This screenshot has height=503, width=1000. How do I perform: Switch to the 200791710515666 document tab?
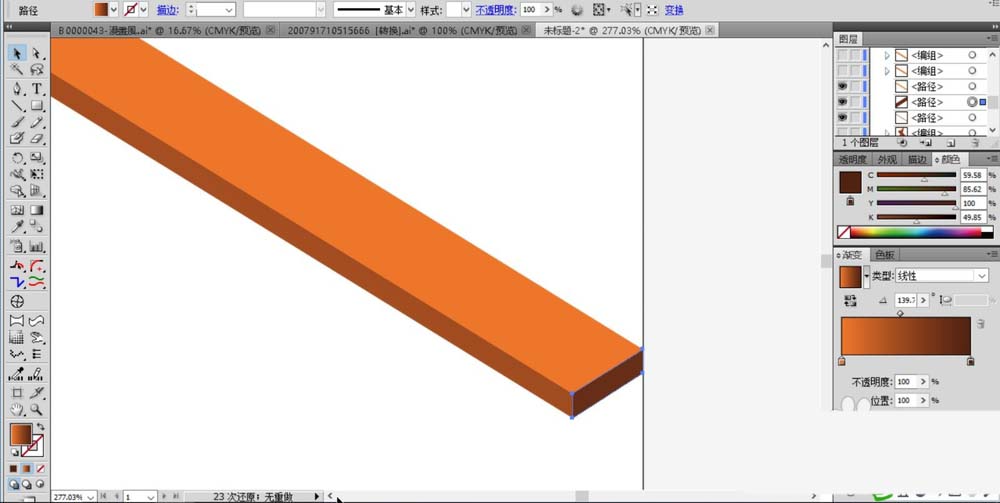(x=403, y=30)
